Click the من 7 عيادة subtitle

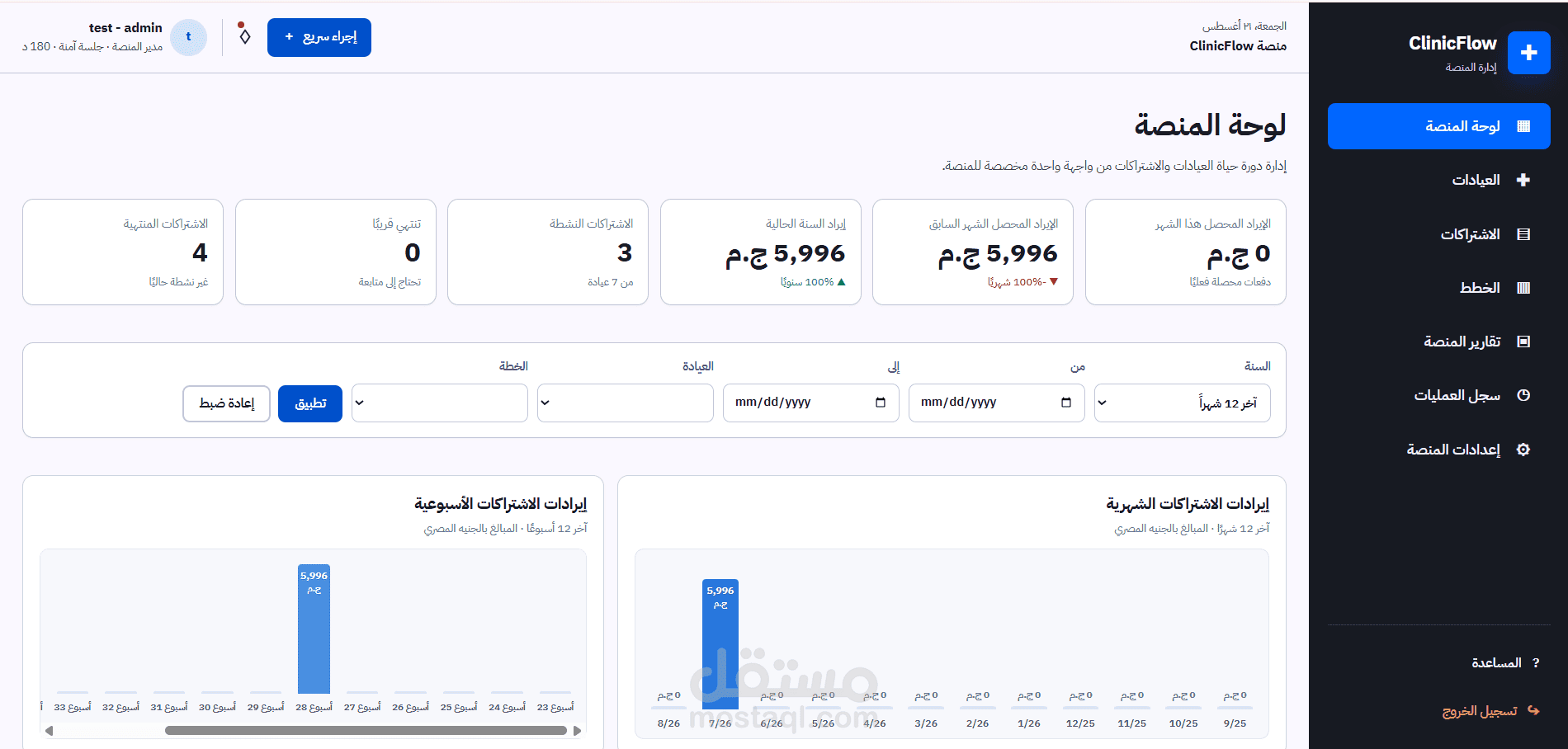pos(611,282)
